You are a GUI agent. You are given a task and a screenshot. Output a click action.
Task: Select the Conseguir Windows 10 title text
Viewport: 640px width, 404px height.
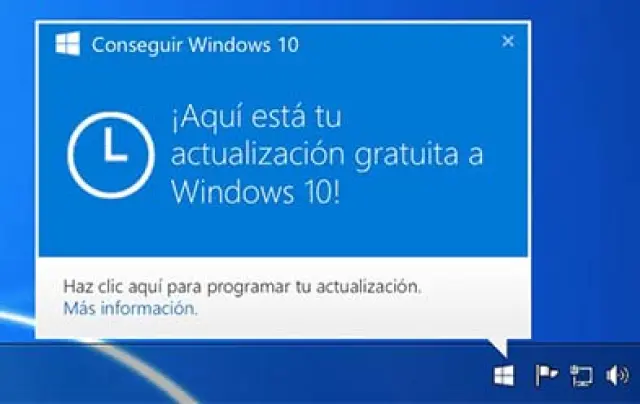click(195, 44)
